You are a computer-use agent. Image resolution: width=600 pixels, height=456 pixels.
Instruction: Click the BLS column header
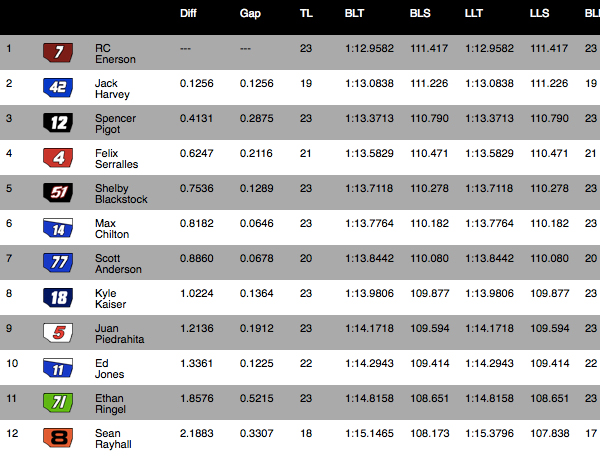(420, 13)
